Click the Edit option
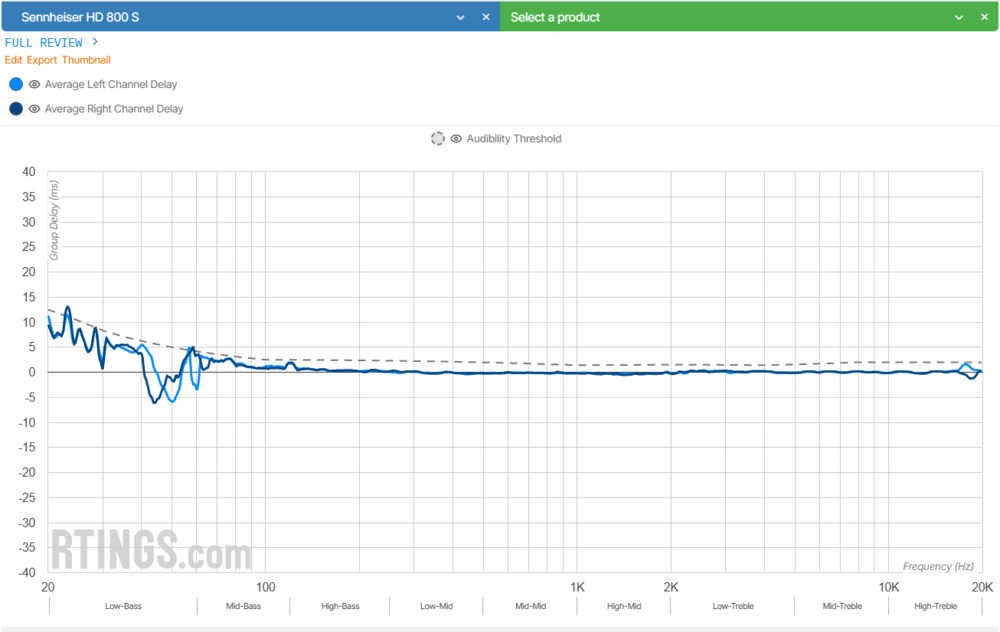 click(x=13, y=60)
